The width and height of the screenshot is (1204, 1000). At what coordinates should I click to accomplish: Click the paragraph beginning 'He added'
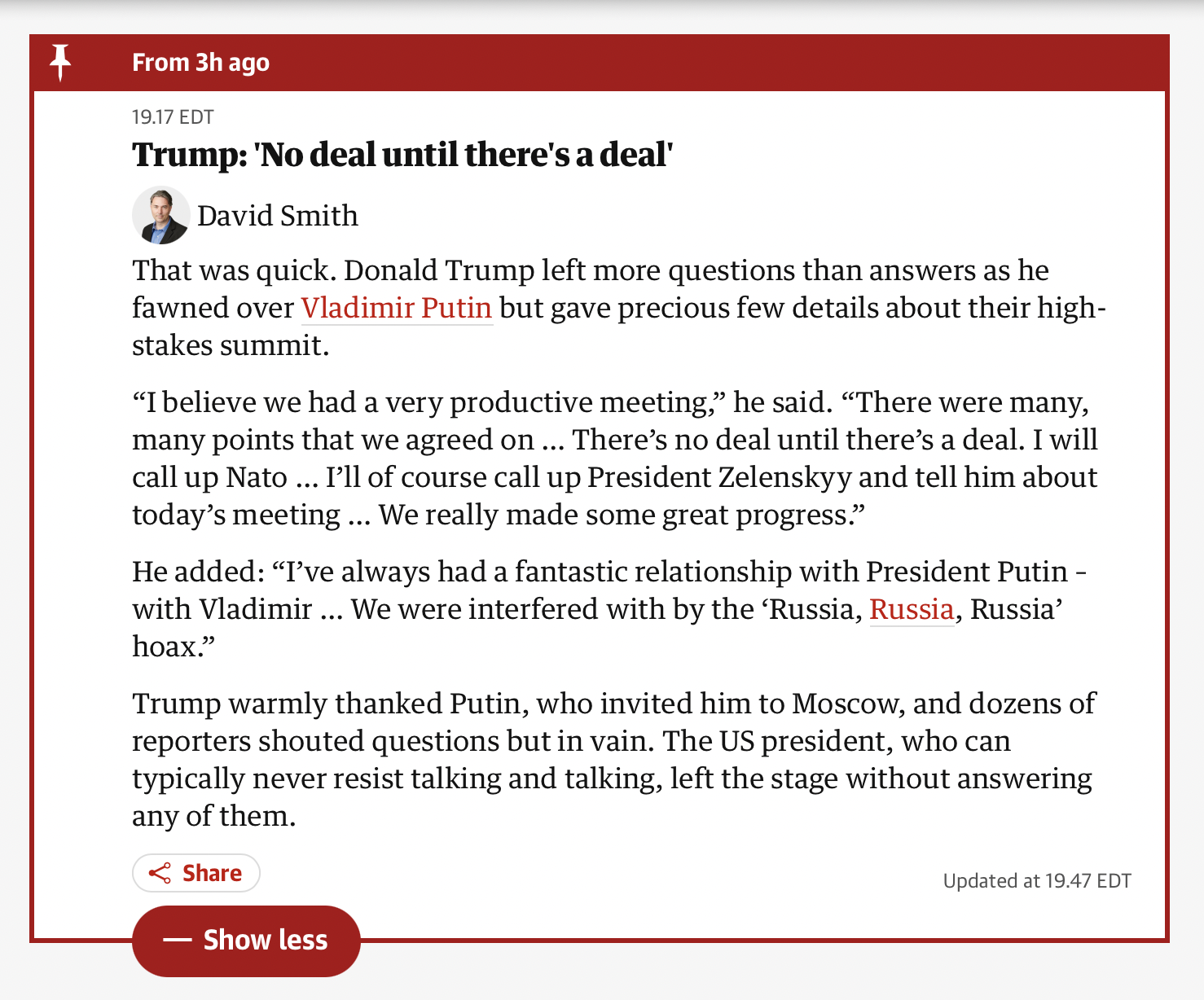click(x=609, y=609)
